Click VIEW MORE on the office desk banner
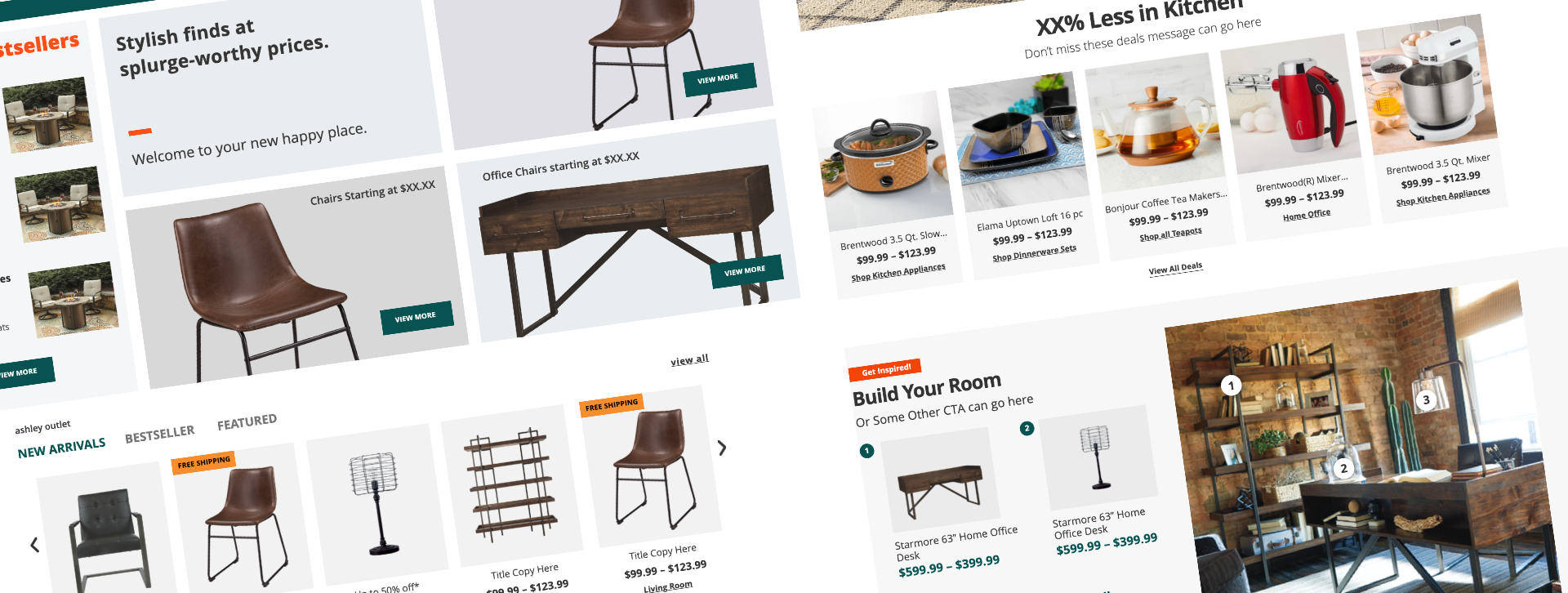The image size is (1568, 593). [745, 270]
